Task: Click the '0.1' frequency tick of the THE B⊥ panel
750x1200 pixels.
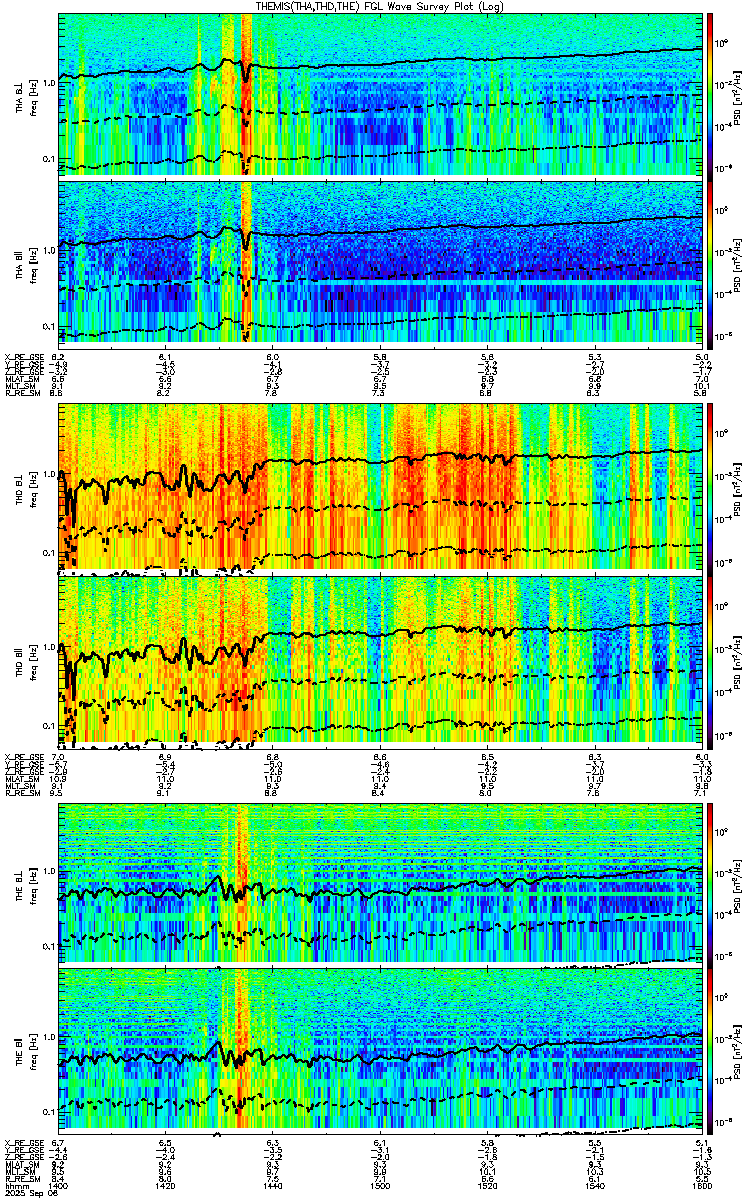Action: click(46, 945)
